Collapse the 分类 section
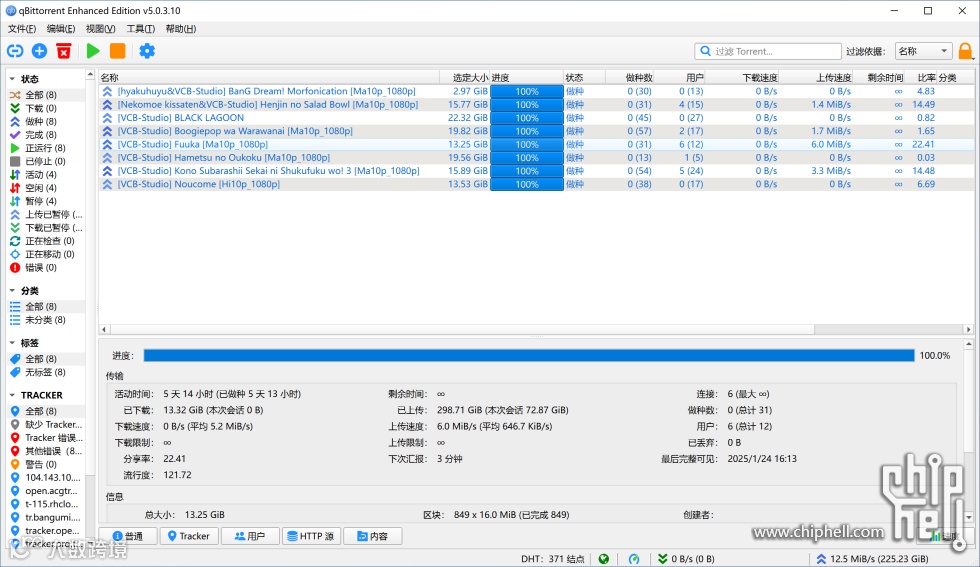Viewport: 980px width, 567px height. [12, 291]
